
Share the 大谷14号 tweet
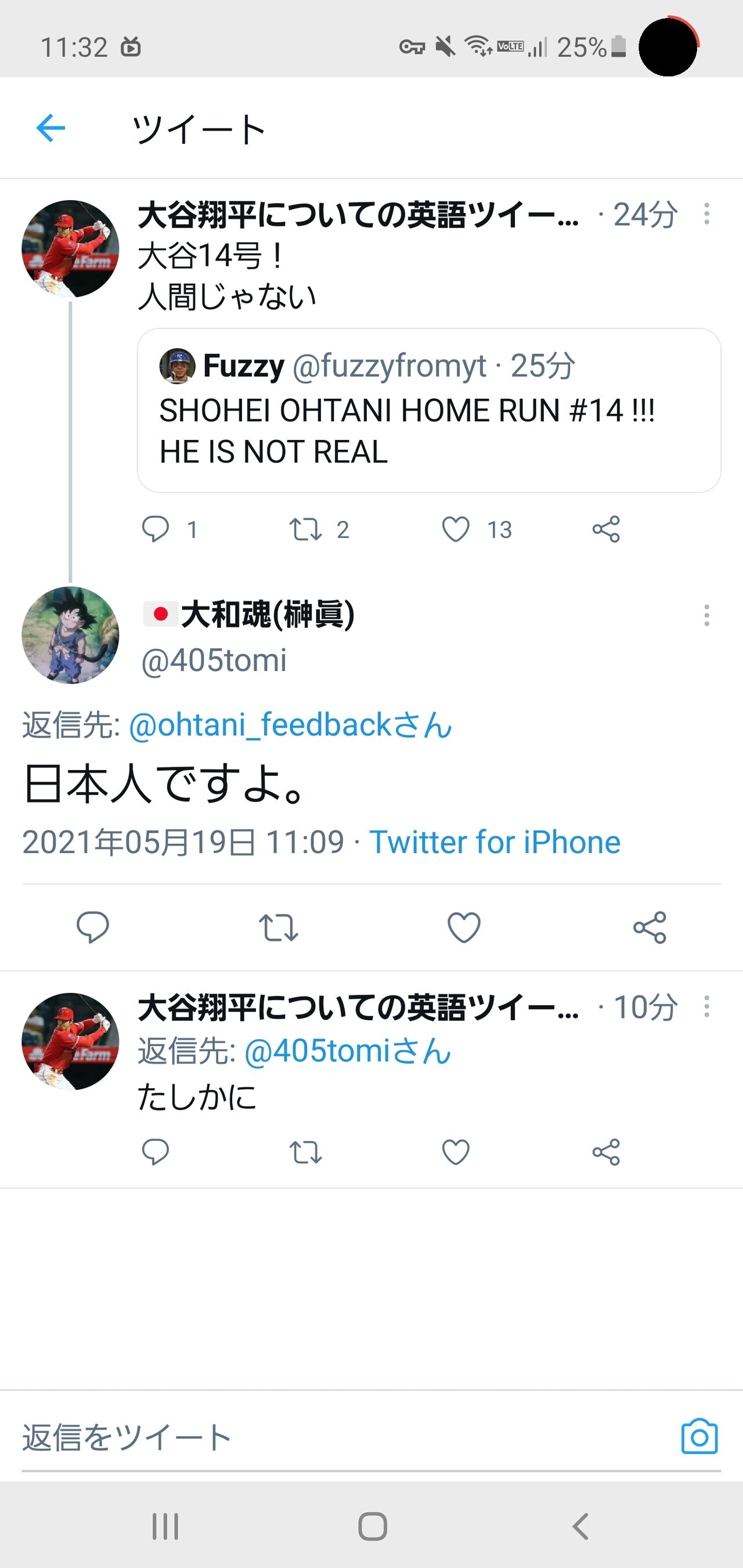point(606,529)
